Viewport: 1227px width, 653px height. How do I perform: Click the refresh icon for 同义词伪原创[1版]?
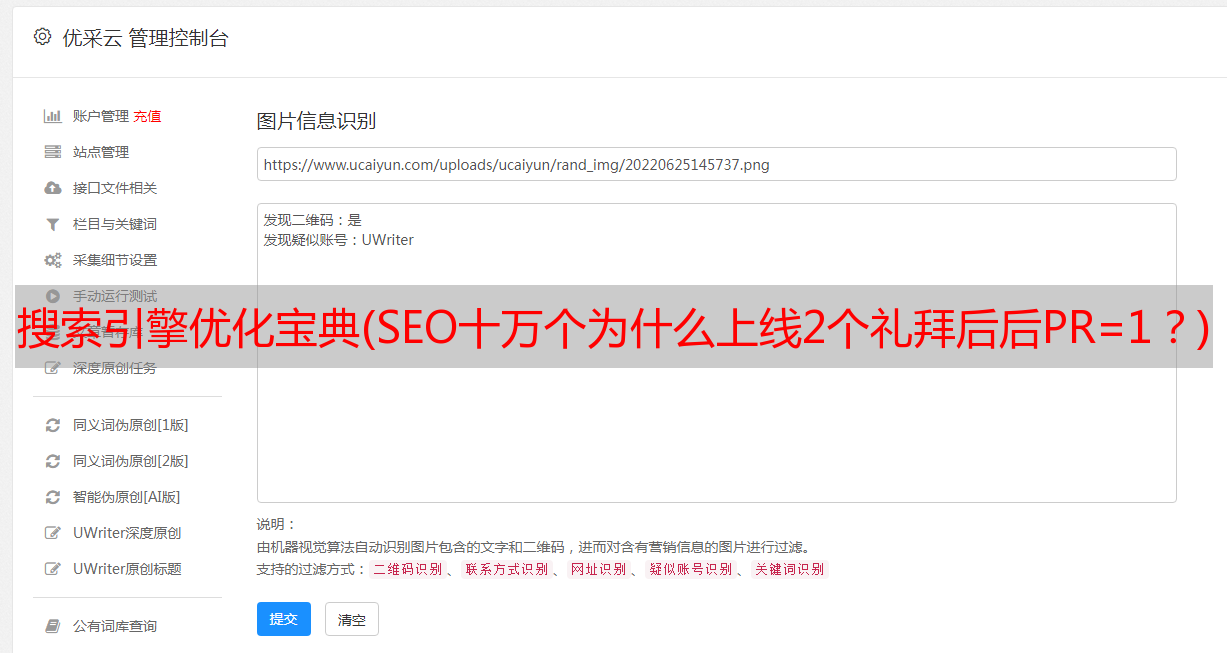[x=53, y=425]
